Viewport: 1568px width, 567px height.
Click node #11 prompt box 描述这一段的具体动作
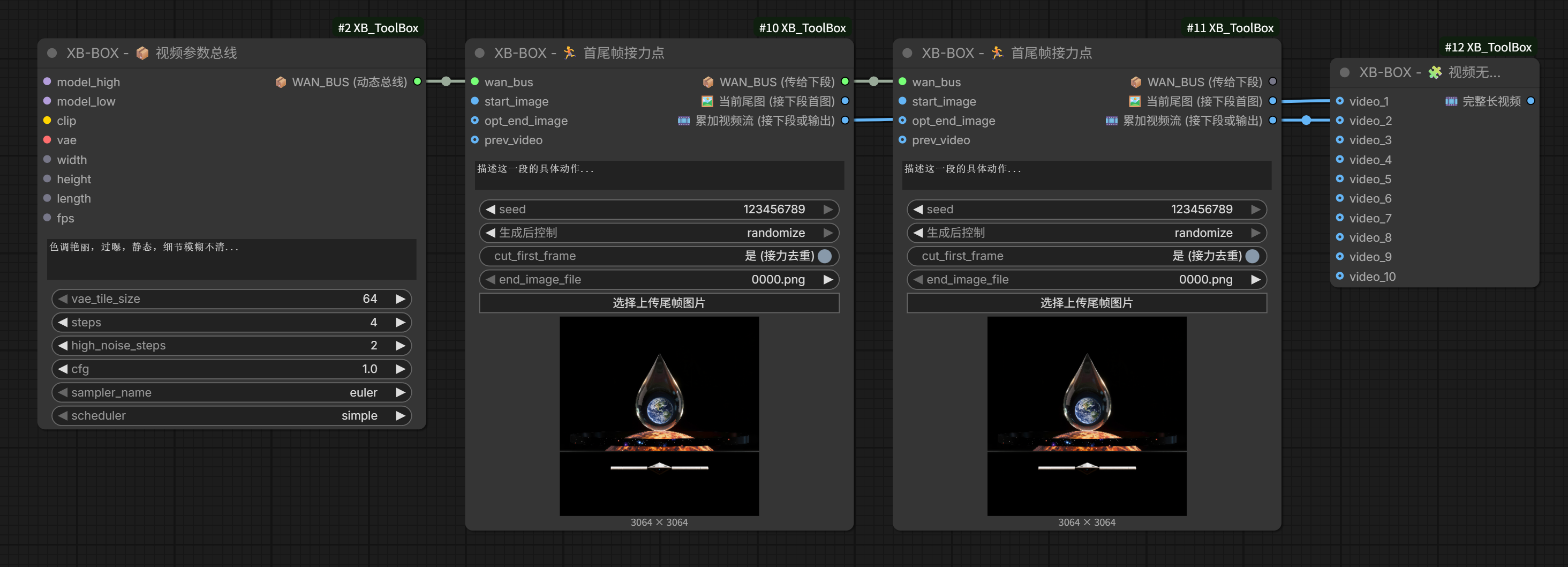(1087, 175)
